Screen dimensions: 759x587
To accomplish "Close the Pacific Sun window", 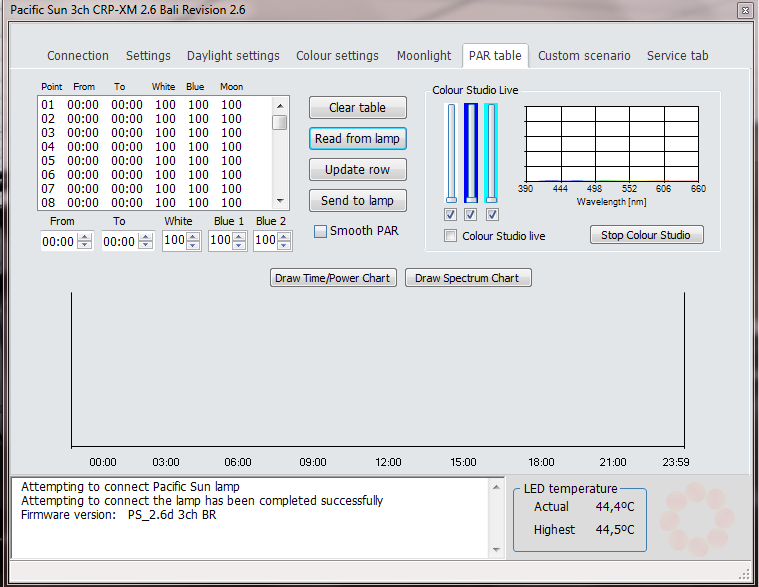I will pos(744,10).
